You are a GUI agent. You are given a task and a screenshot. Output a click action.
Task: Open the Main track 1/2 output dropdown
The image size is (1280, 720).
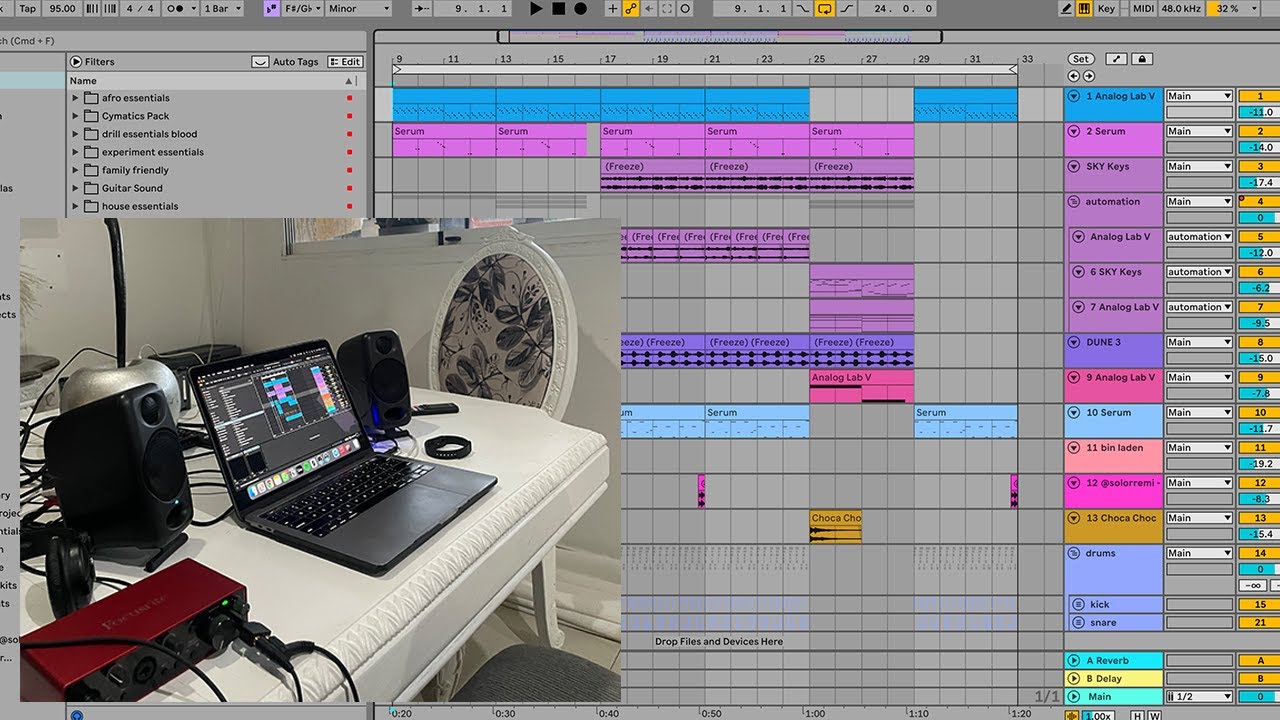click(x=1199, y=696)
